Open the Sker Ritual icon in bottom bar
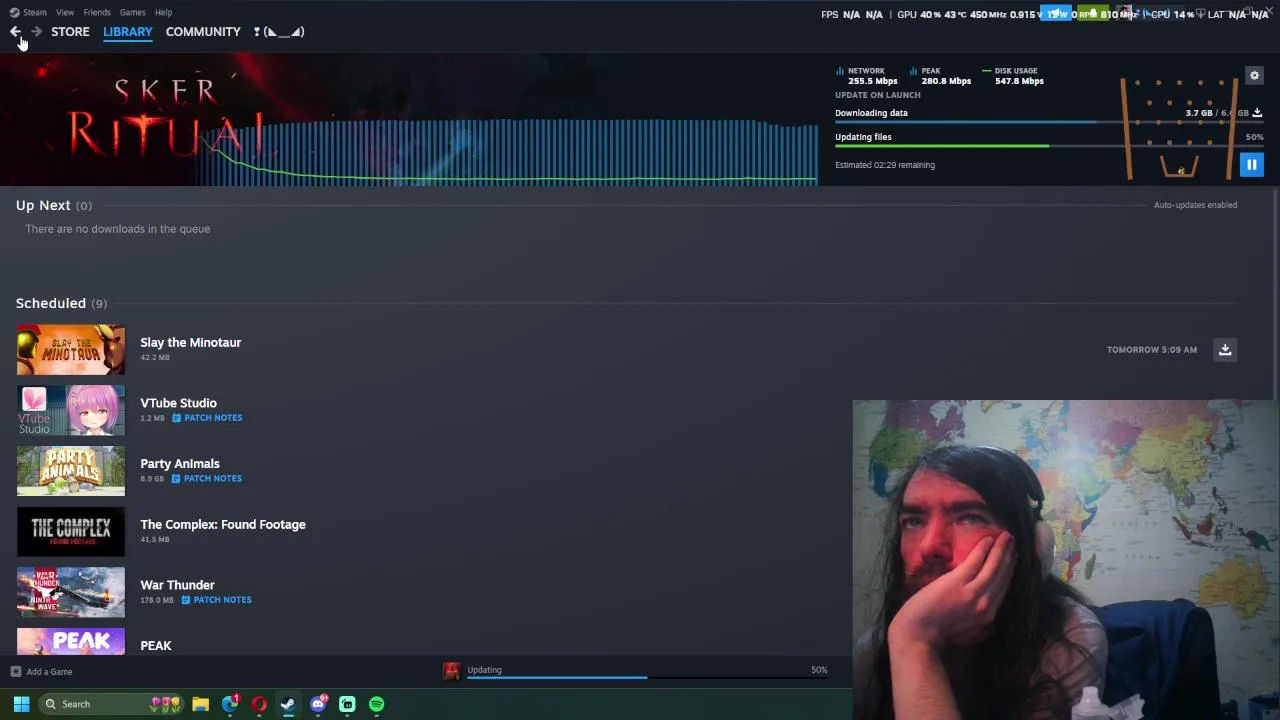1280x720 pixels. click(452, 672)
